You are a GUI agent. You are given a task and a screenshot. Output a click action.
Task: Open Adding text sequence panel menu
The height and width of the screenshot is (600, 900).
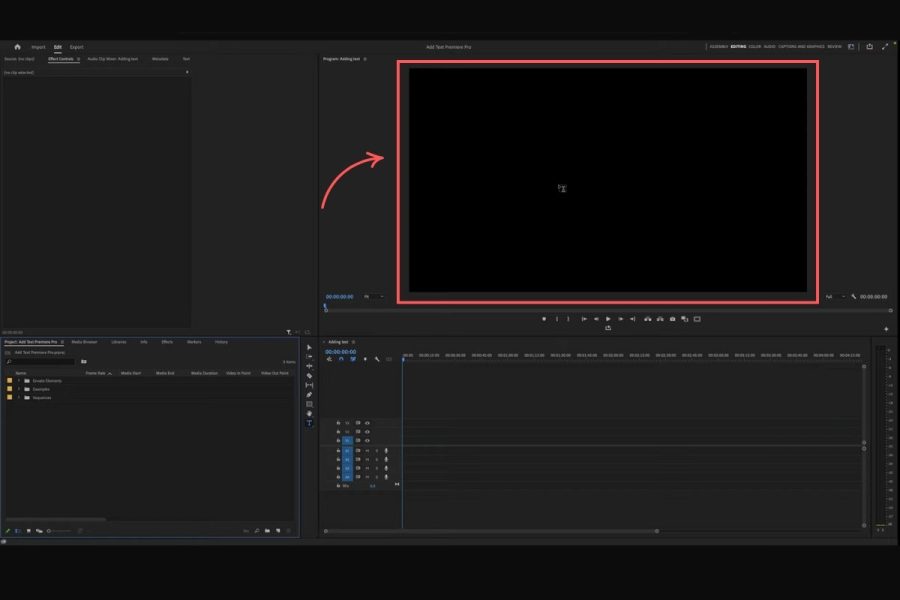[x=354, y=342]
